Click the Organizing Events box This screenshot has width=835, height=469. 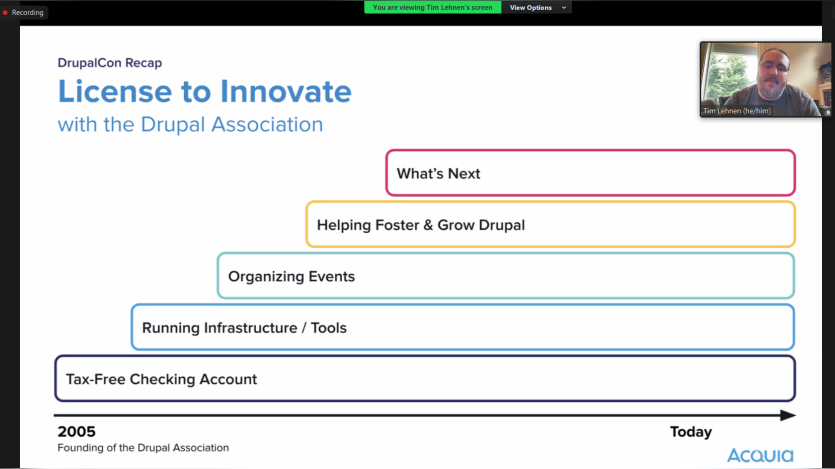pyautogui.click(x=506, y=276)
